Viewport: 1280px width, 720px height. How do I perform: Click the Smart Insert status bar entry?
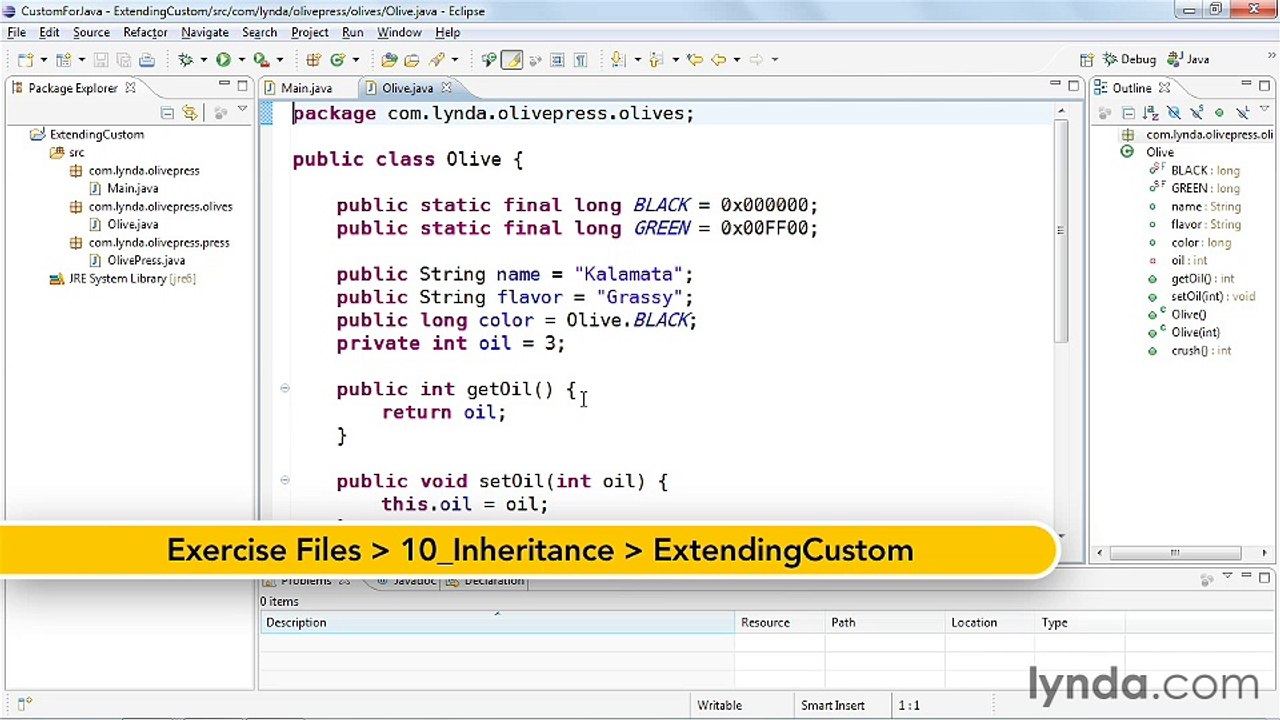coord(832,706)
